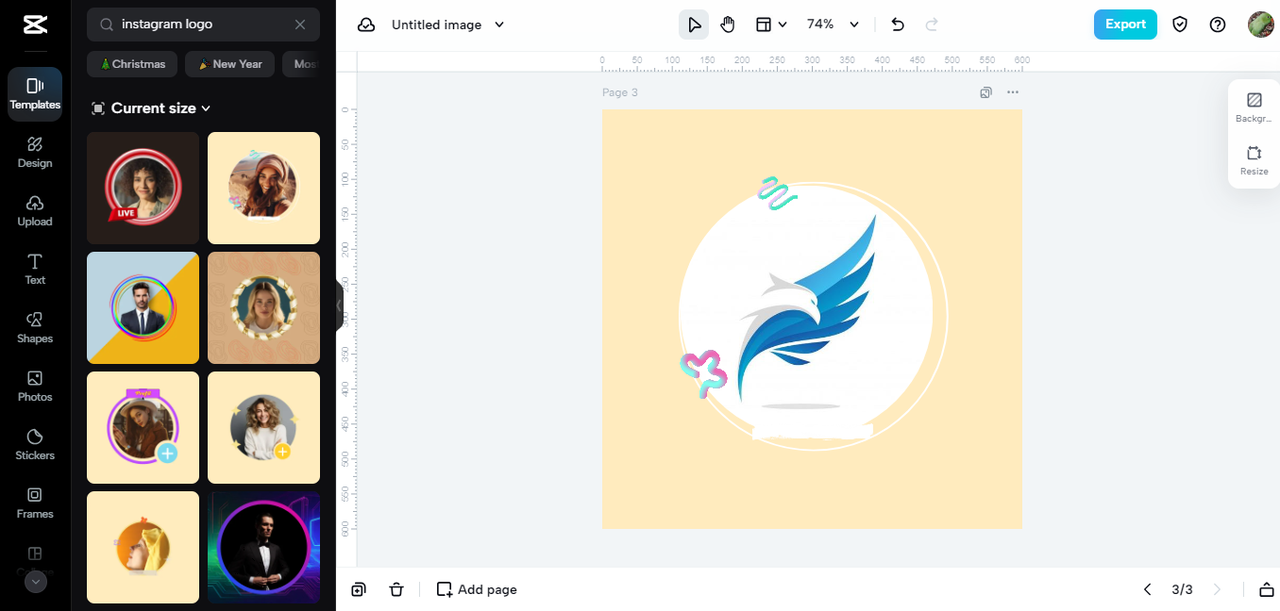Choose the purple ring plus-badge template
The image size is (1280, 611).
click(143, 428)
